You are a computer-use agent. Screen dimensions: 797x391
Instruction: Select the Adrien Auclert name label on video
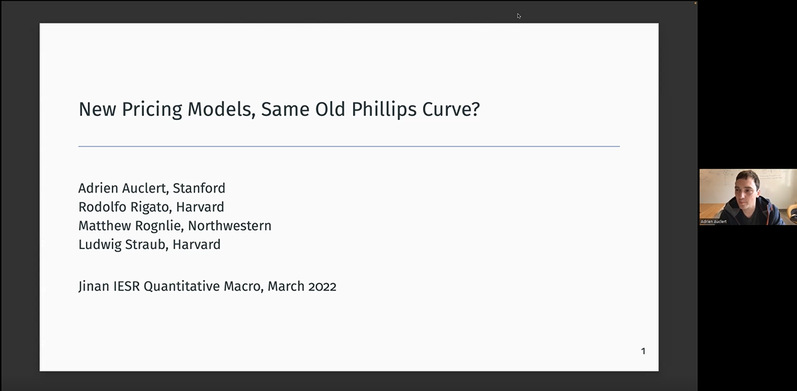click(x=713, y=222)
